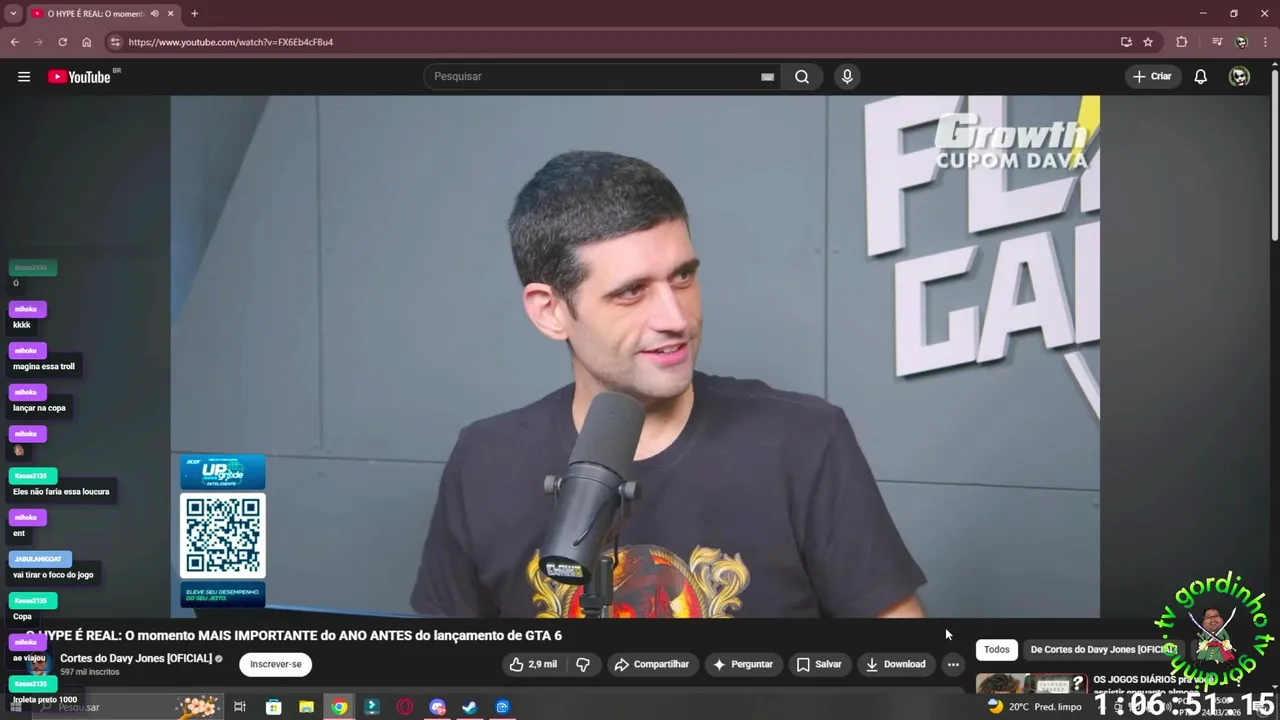The height and width of the screenshot is (720, 1280).
Task: Open Windows Task View
Action: pos(240,707)
